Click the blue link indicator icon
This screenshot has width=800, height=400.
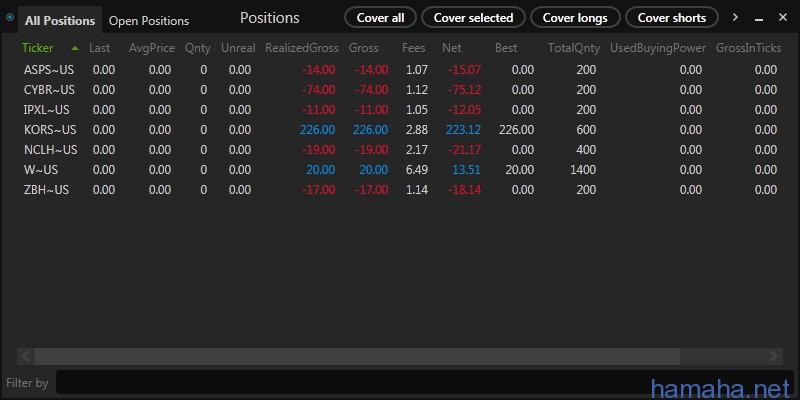click(10, 17)
